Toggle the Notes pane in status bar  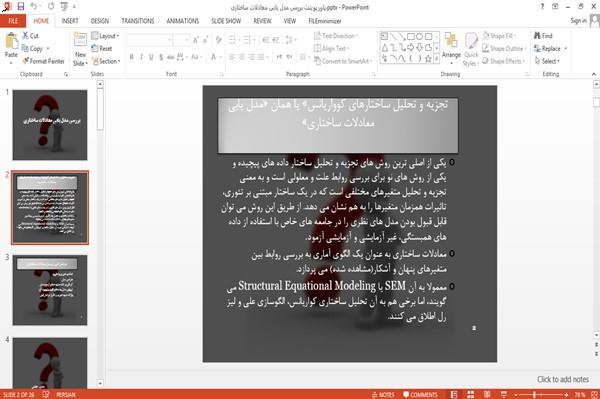pos(383,395)
